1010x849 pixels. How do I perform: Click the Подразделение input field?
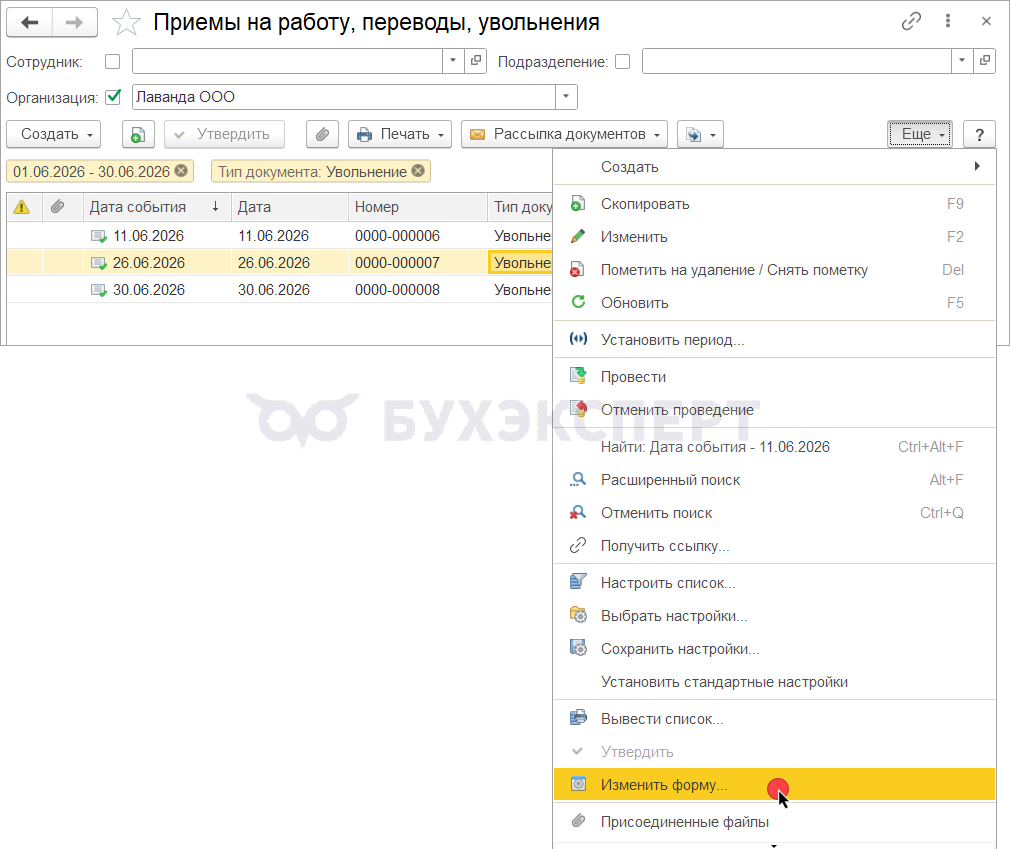[x=797, y=61]
